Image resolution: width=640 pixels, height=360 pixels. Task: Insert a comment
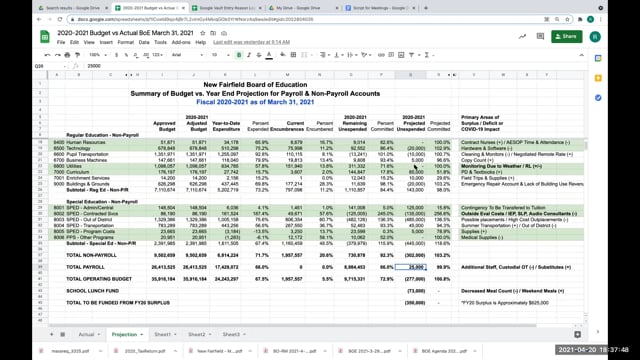tap(391, 55)
